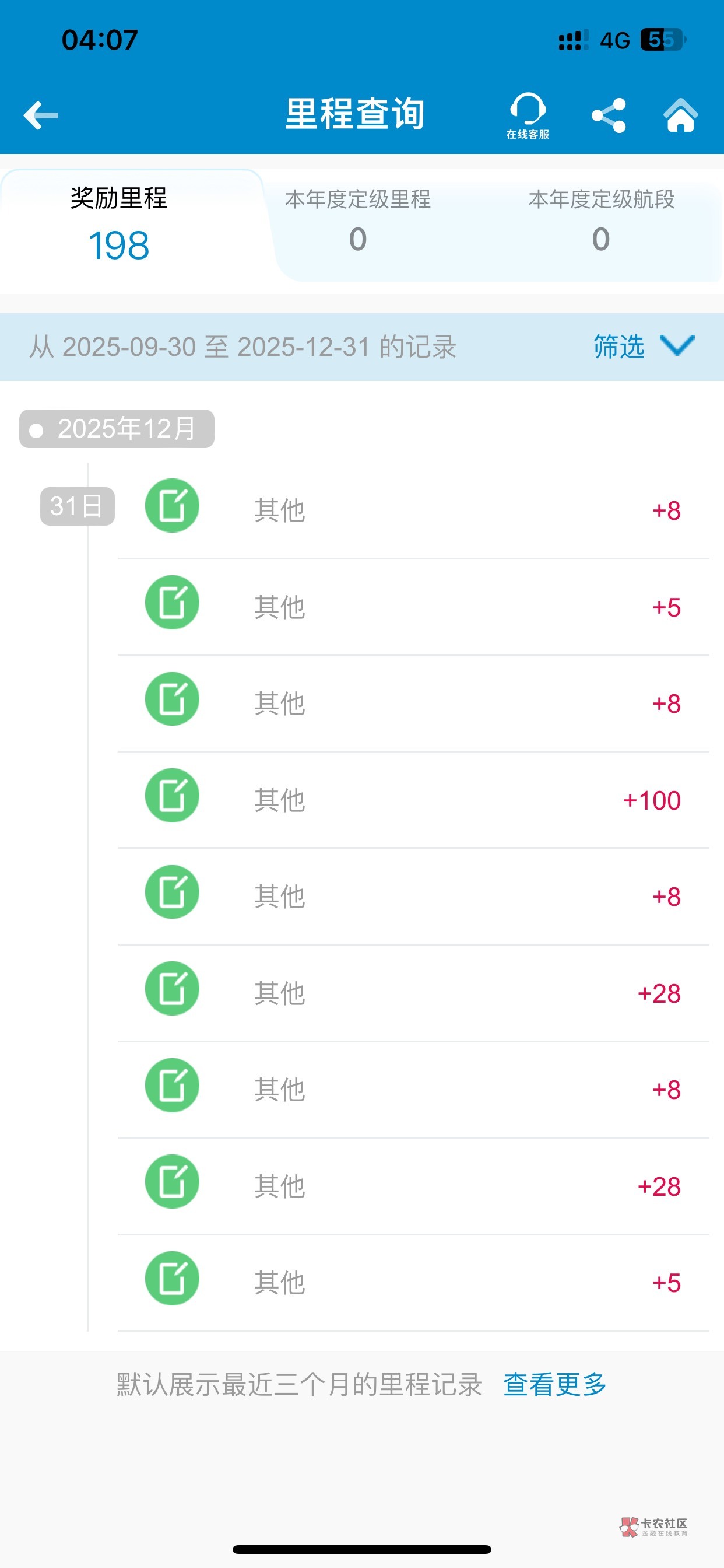This screenshot has height=1568, width=724.
Task: Open the 在线客服 headset icon
Action: pyautogui.click(x=528, y=115)
